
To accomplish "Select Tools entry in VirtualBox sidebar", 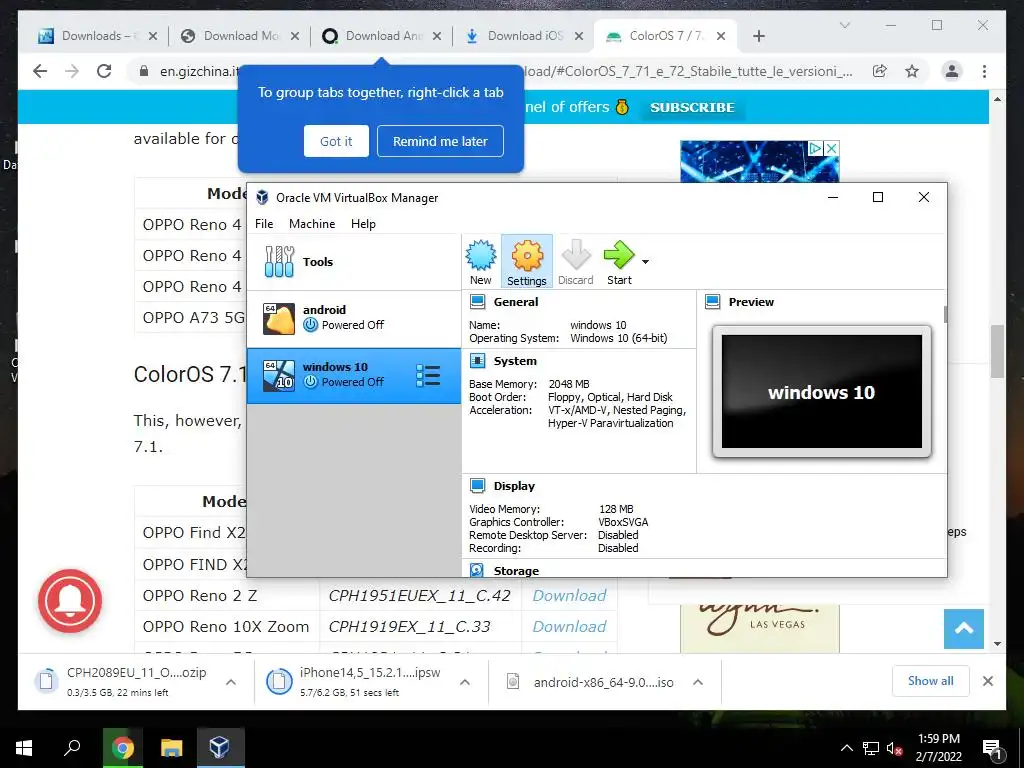I will click(x=354, y=262).
